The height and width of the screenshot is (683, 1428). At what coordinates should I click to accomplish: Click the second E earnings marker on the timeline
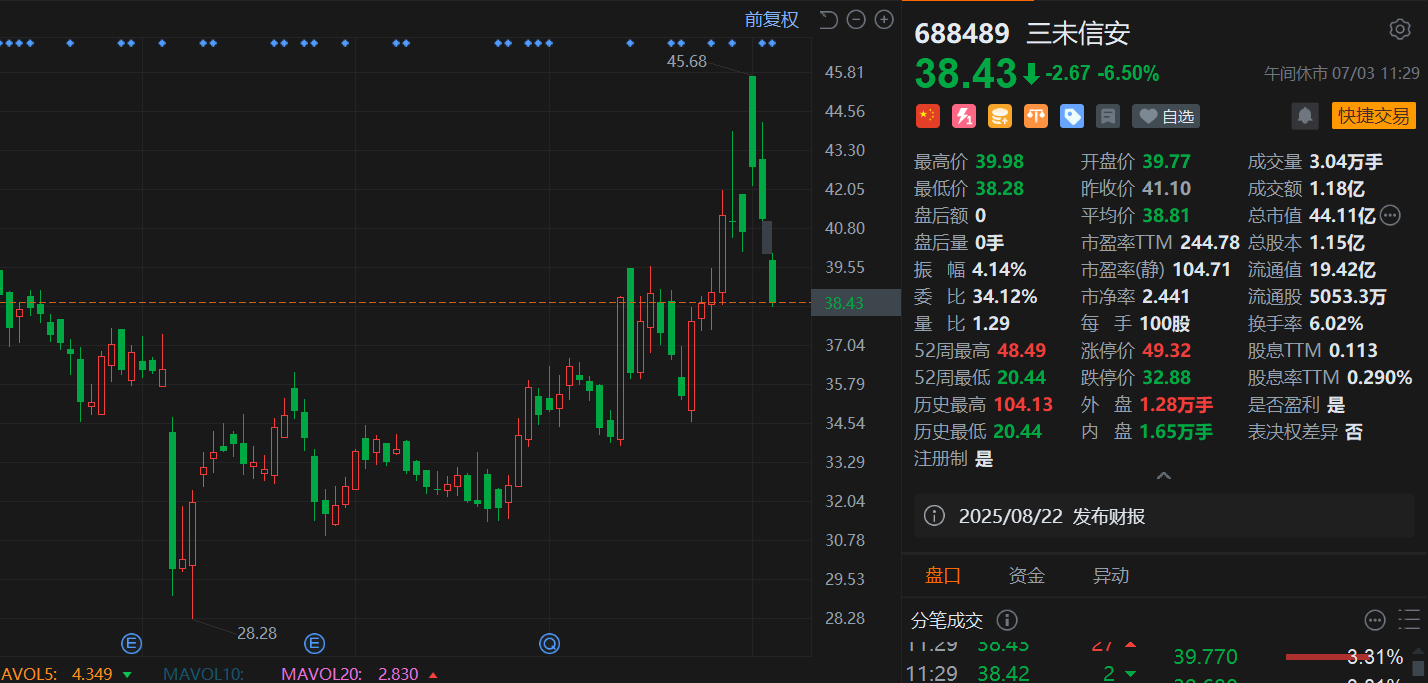pos(316,643)
